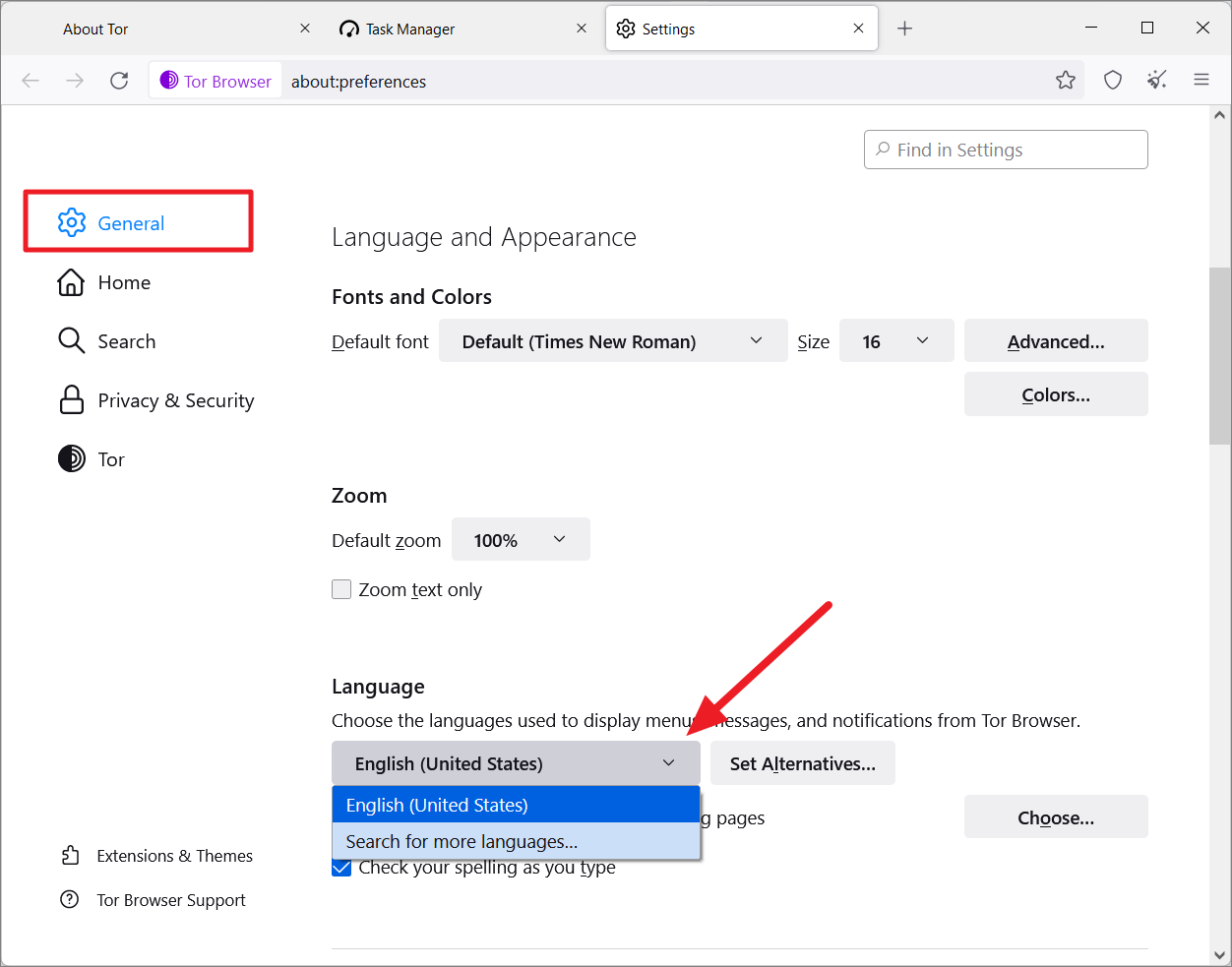Toggle the Zoom text only checkbox
Image resolution: width=1232 pixels, height=967 pixels.
341,589
